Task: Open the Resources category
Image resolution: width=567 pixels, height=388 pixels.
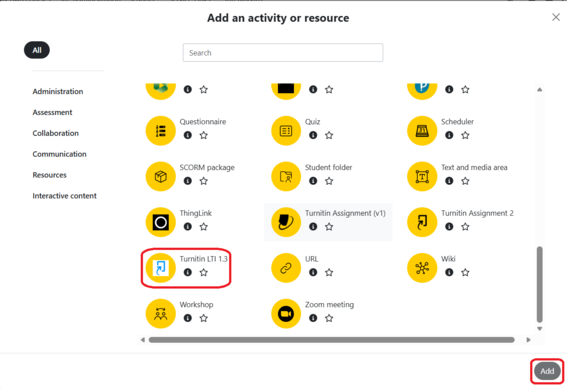Action: coord(50,175)
